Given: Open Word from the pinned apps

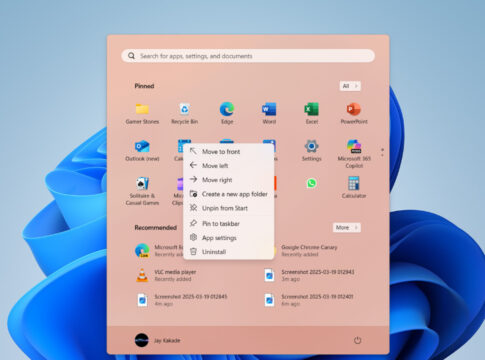Looking at the screenshot, I should point(269,113).
